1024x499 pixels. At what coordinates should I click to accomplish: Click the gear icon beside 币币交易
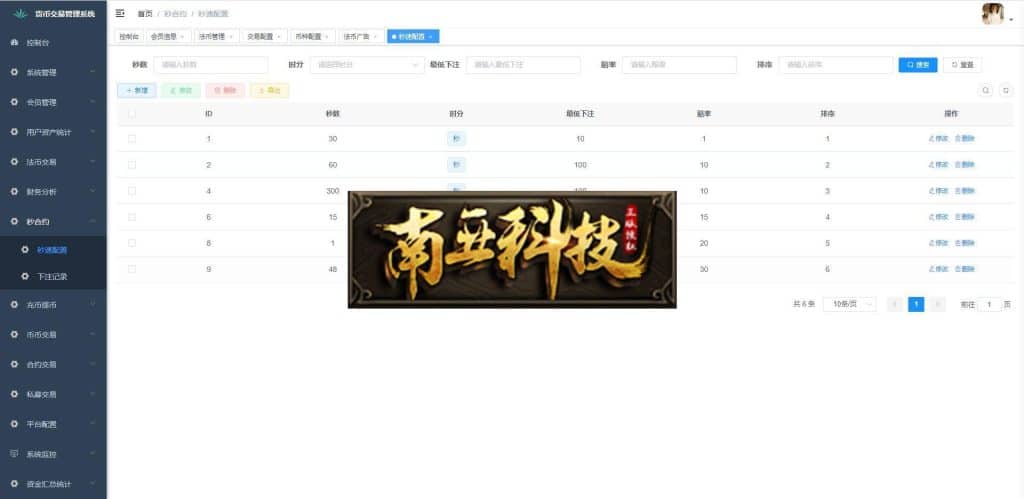tap(14, 334)
